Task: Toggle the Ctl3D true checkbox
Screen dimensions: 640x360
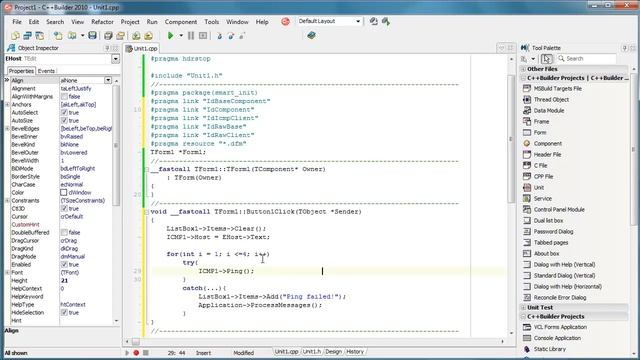Action: (64, 209)
